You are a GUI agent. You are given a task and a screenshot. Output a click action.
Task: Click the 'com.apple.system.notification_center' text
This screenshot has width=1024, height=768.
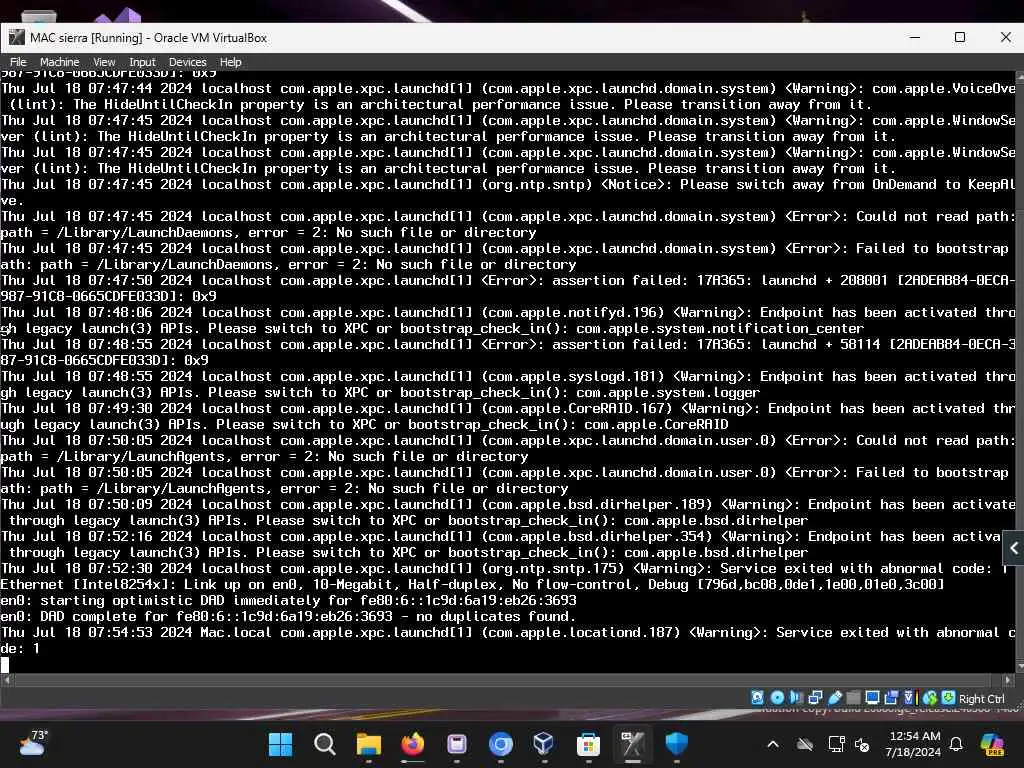coord(720,328)
